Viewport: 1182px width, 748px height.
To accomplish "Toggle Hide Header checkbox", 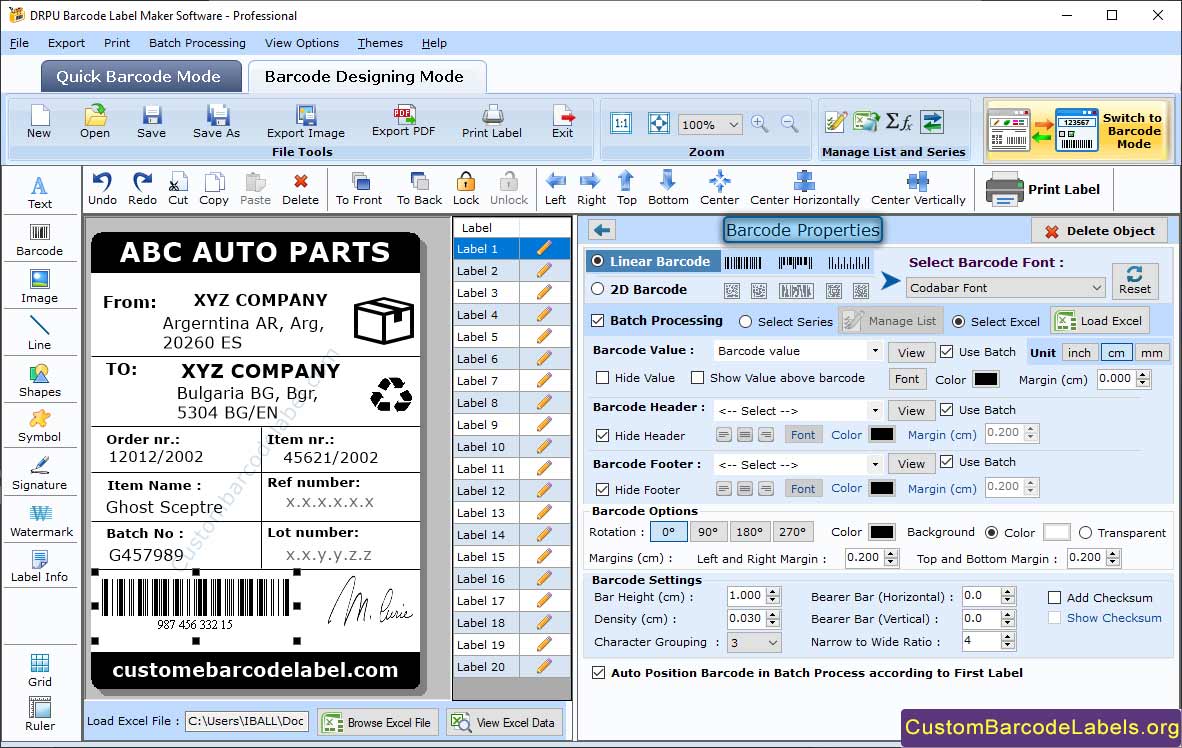I will click(602, 435).
